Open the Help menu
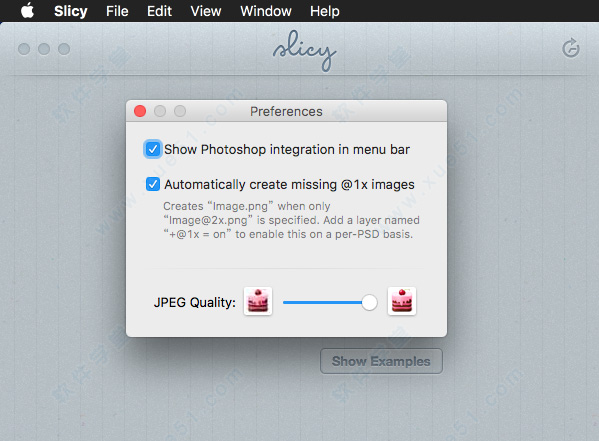The image size is (599, 441). 325,11
